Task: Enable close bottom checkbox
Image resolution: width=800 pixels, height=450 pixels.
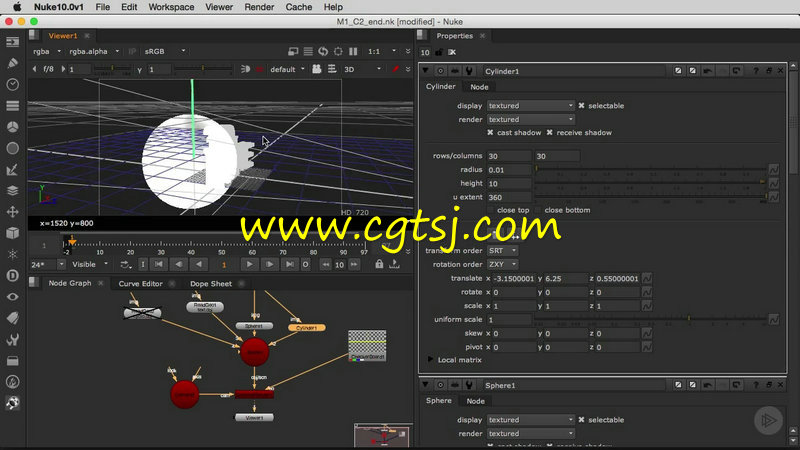Action: (x=538, y=210)
